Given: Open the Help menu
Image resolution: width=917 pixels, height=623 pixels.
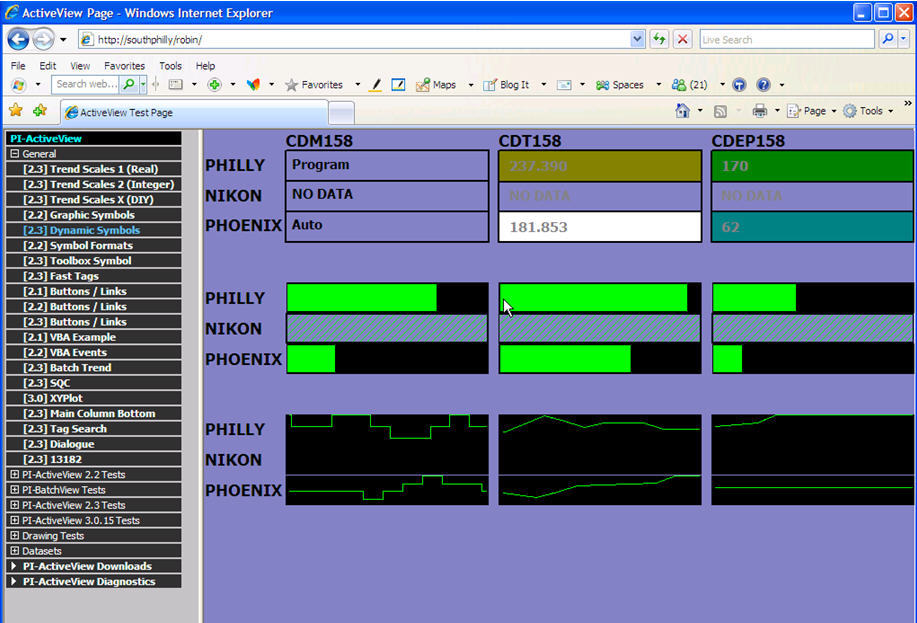Looking at the screenshot, I should point(205,66).
